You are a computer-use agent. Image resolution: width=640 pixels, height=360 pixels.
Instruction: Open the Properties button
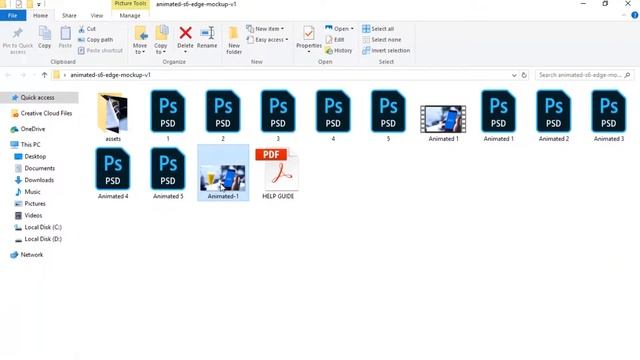pyautogui.click(x=309, y=39)
